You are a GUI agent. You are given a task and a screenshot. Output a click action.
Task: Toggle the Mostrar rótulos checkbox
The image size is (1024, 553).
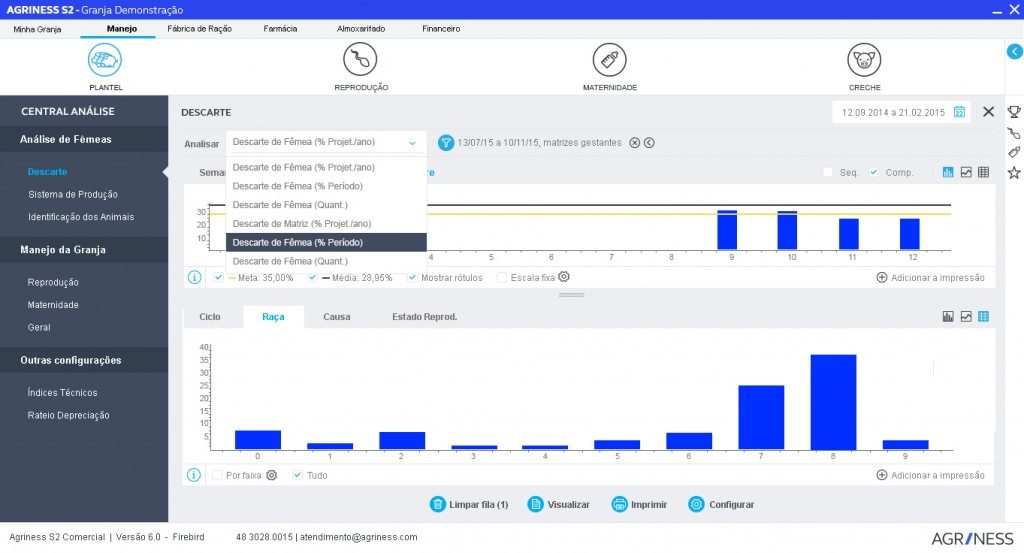[x=414, y=277]
